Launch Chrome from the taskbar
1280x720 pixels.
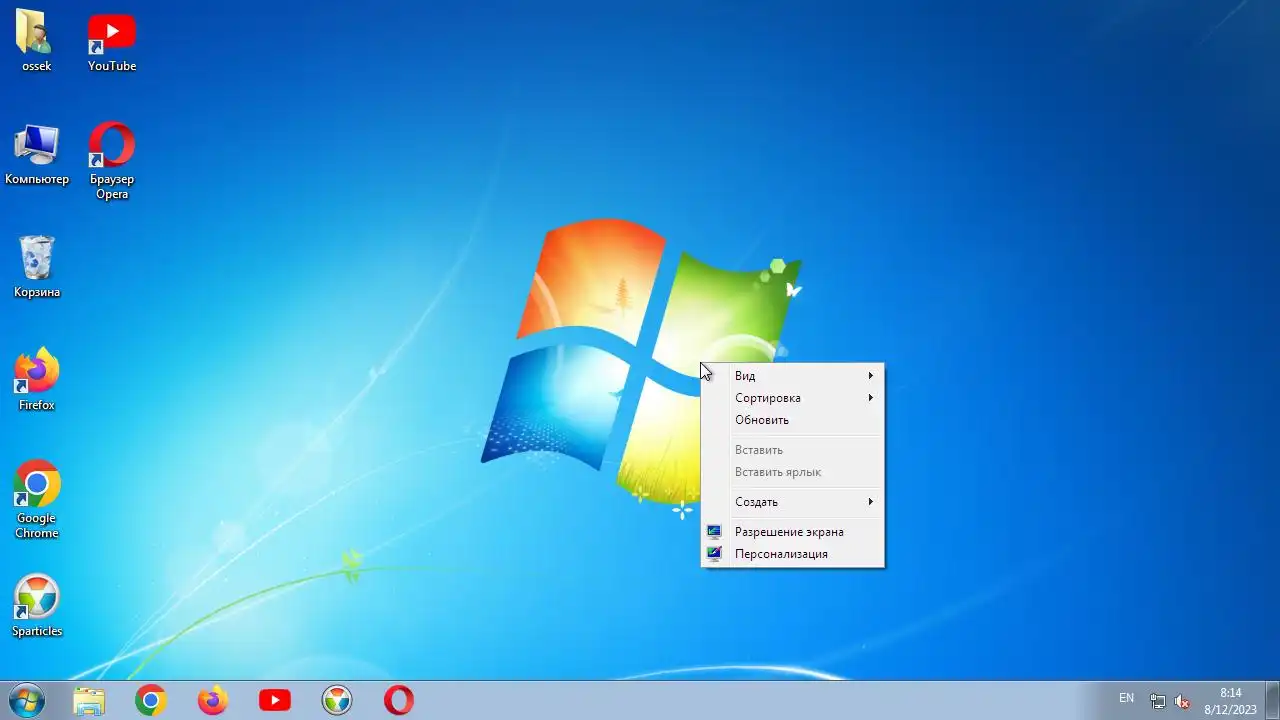click(x=151, y=701)
